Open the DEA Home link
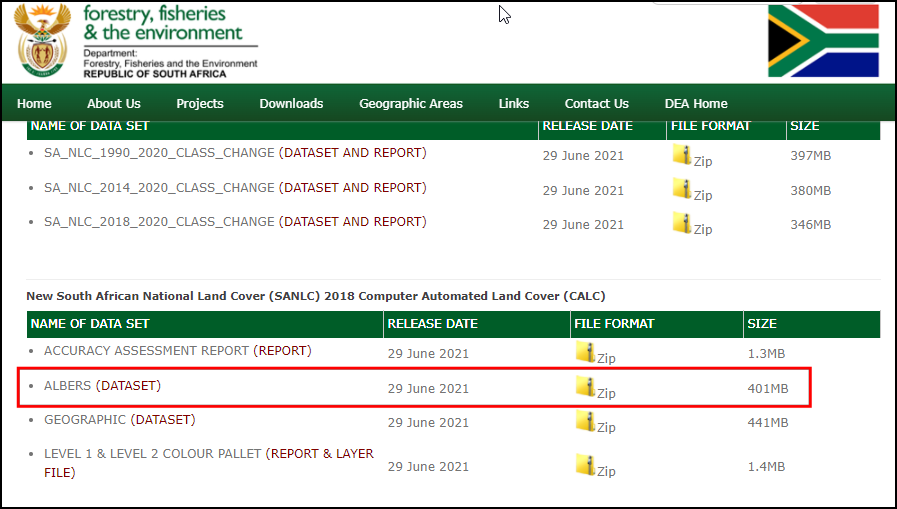This screenshot has width=897, height=509. tap(696, 104)
